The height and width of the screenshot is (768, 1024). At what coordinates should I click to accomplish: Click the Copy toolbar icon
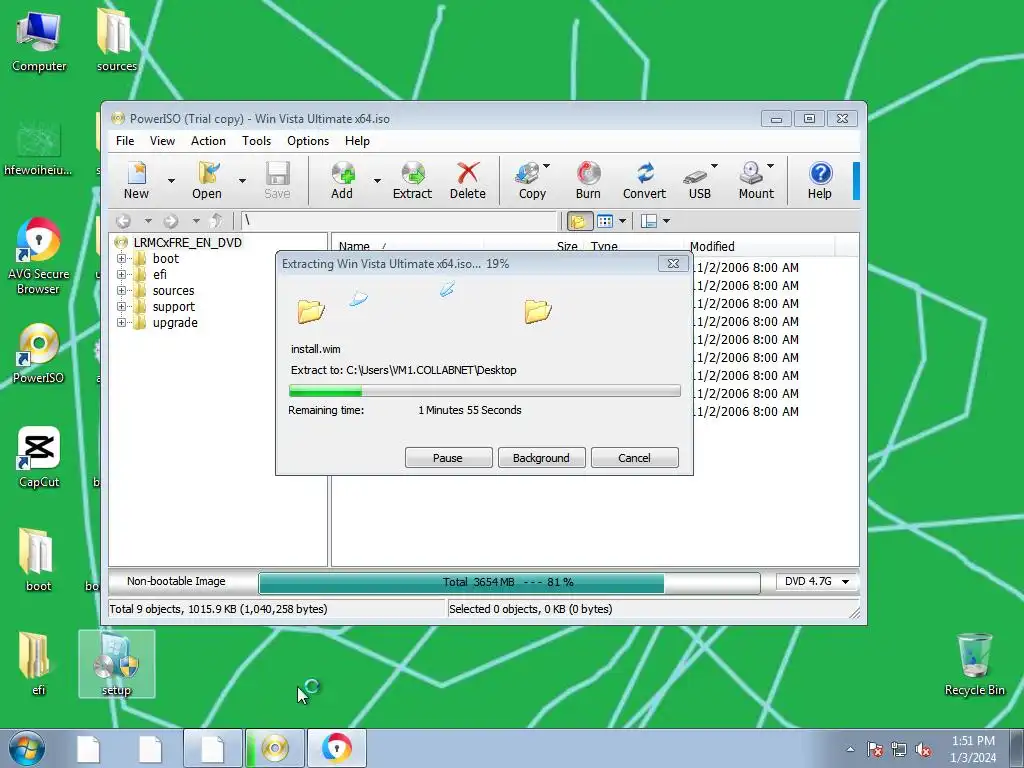click(529, 180)
